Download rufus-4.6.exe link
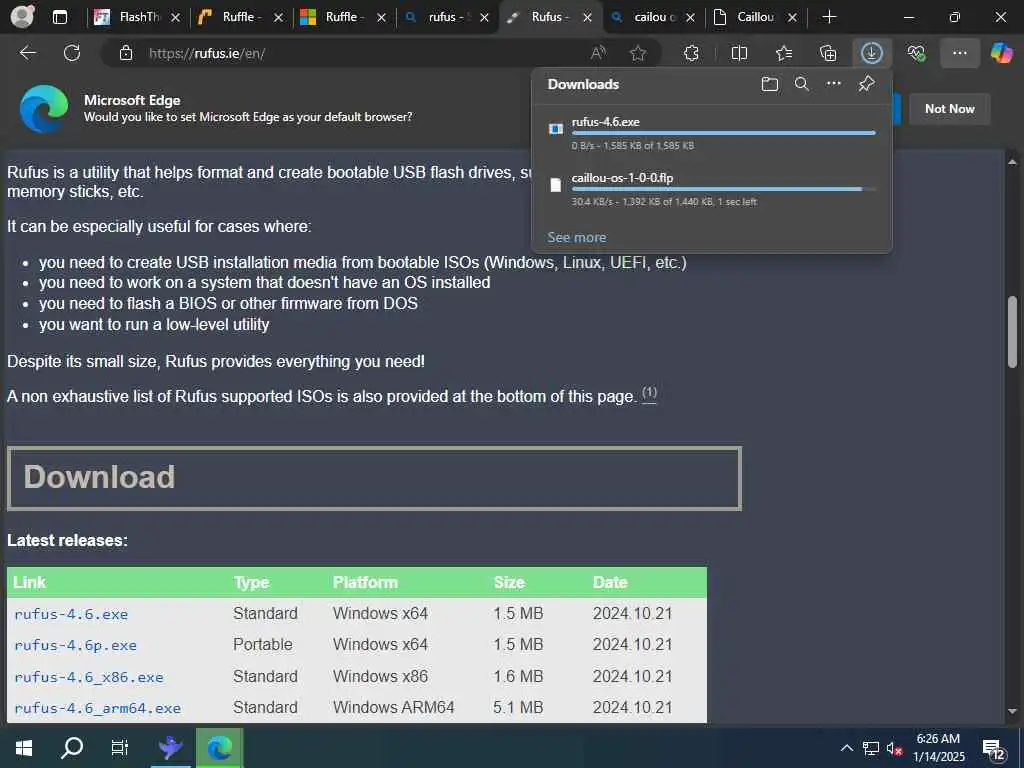The width and height of the screenshot is (1024, 768). pos(71,614)
